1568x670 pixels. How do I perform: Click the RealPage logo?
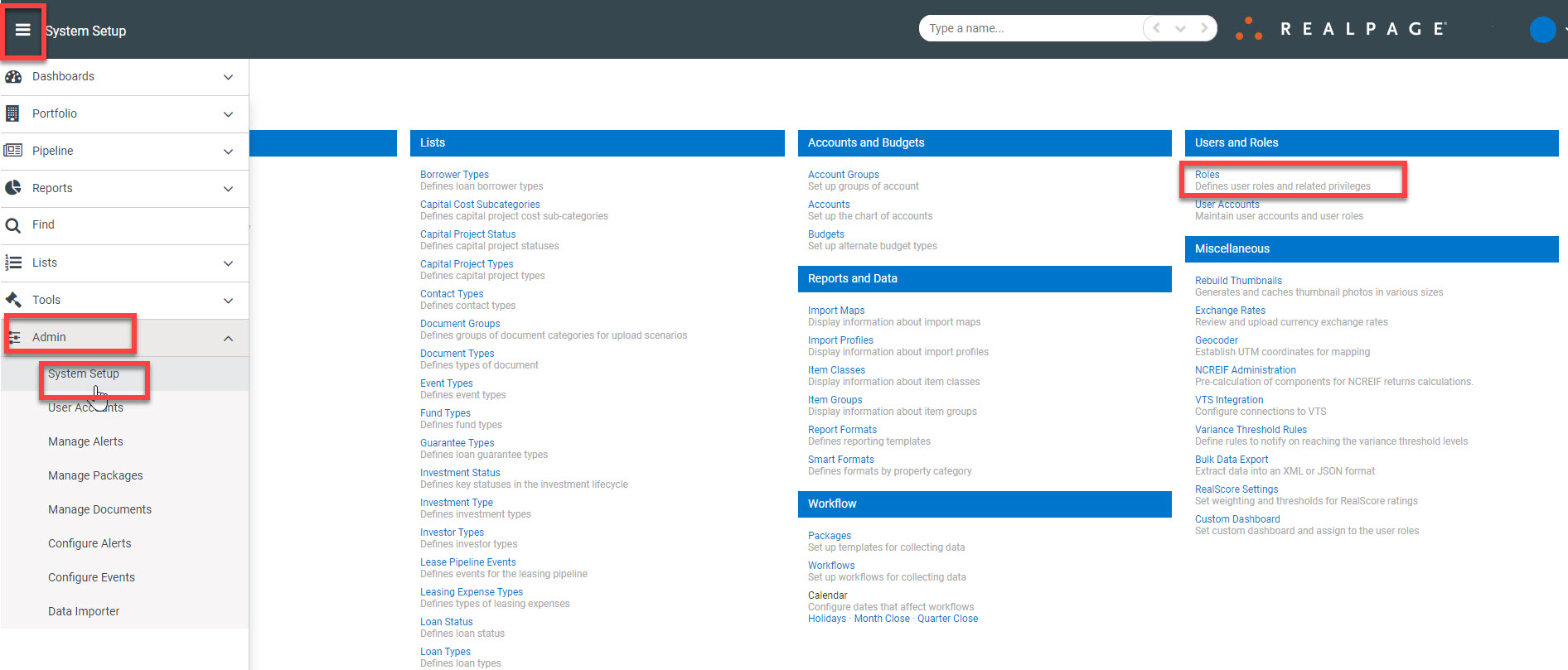coord(1341,29)
